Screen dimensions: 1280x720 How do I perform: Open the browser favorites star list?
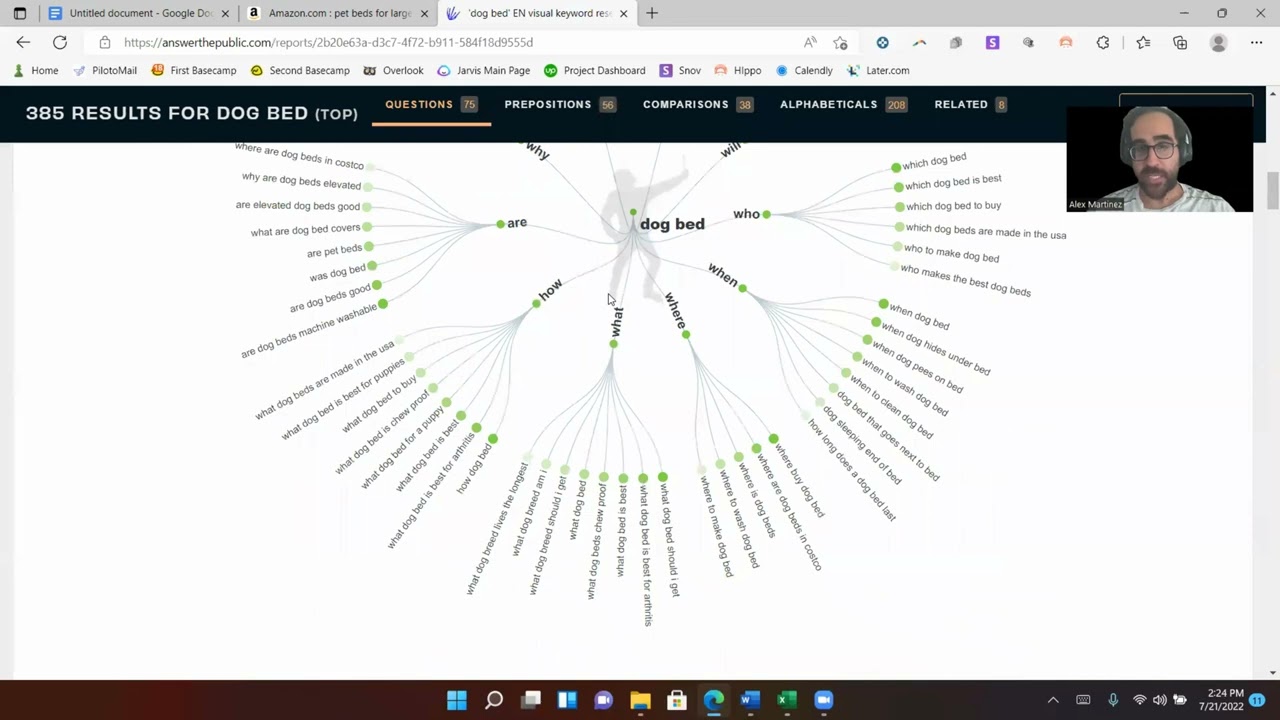(1143, 42)
